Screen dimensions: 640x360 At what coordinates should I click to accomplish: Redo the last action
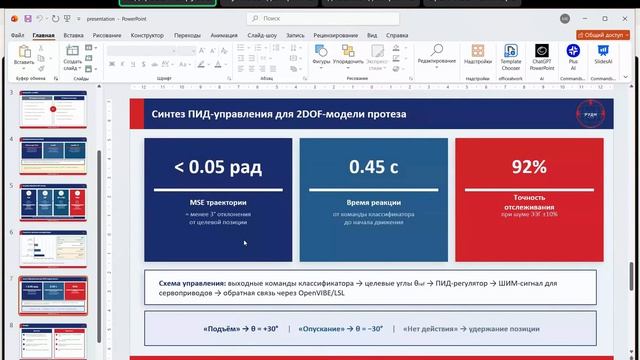click(x=56, y=19)
